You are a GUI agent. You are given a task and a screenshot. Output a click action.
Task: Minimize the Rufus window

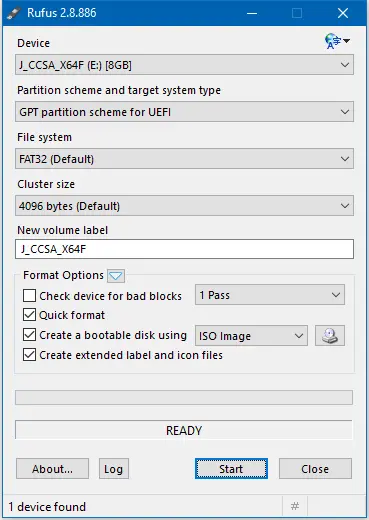(252, 13)
